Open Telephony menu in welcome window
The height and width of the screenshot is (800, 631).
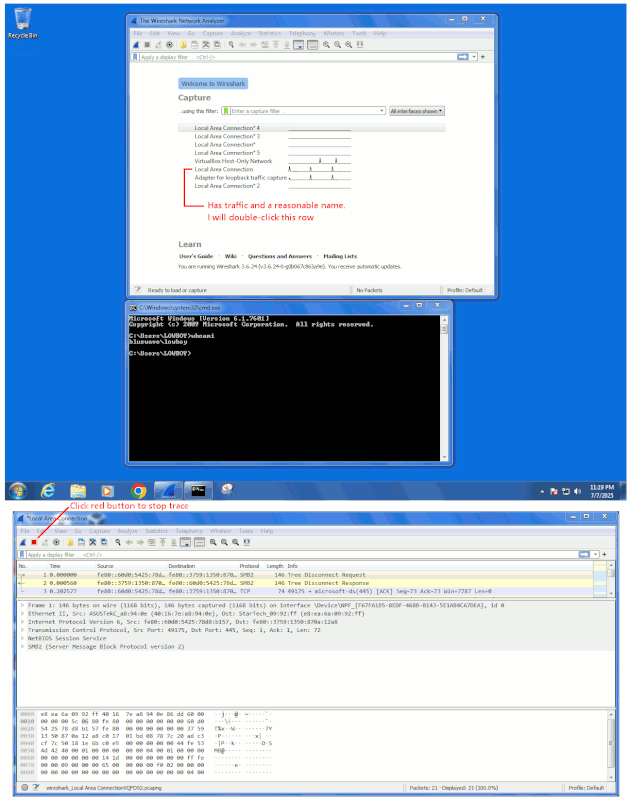[302, 33]
